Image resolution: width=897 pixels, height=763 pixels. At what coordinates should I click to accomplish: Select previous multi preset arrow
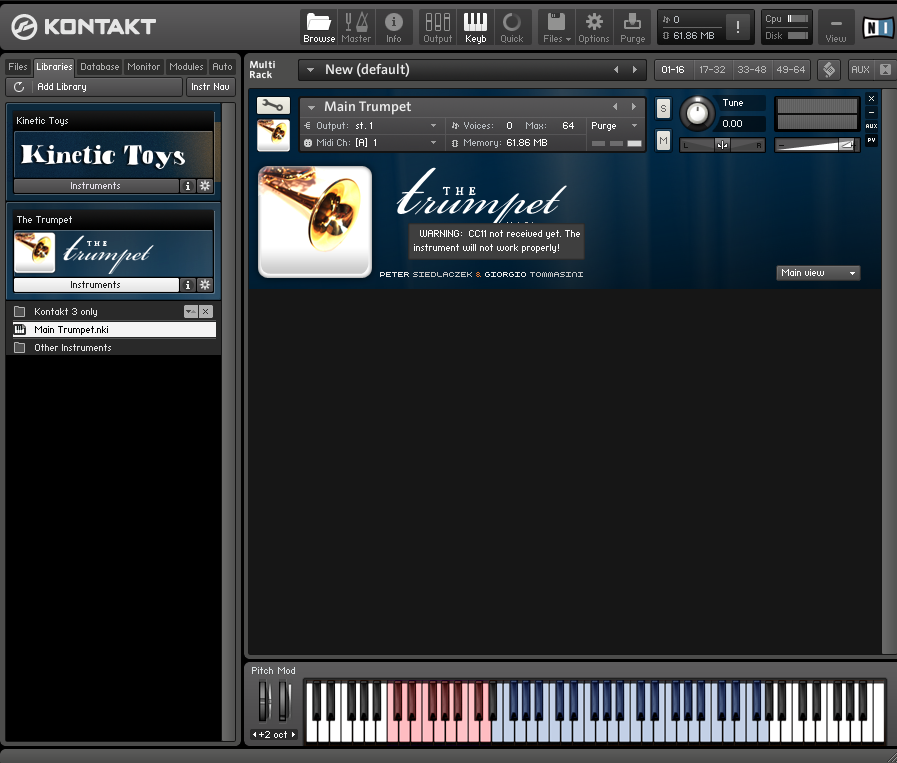[616, 70]
